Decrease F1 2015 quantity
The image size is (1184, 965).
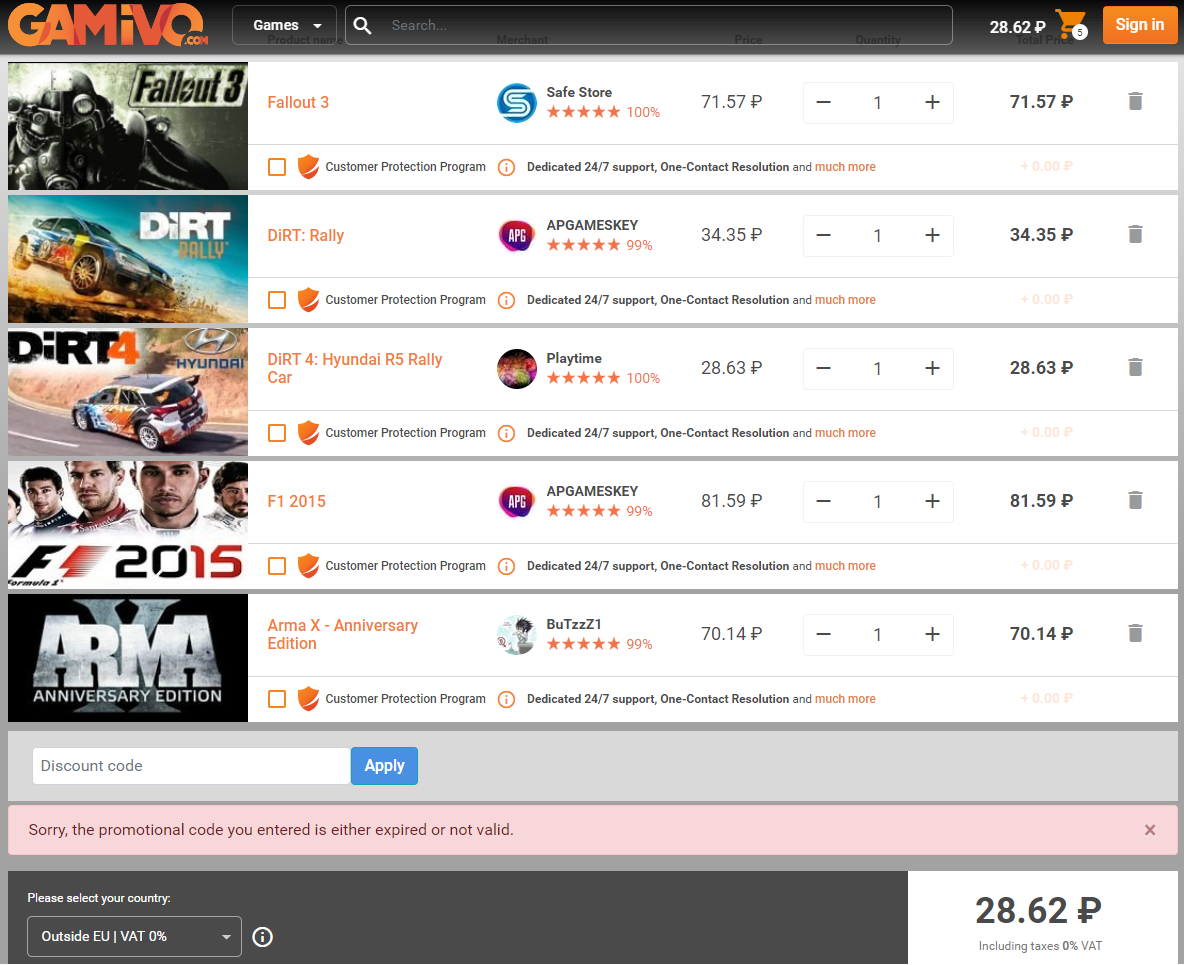point(824,501)
